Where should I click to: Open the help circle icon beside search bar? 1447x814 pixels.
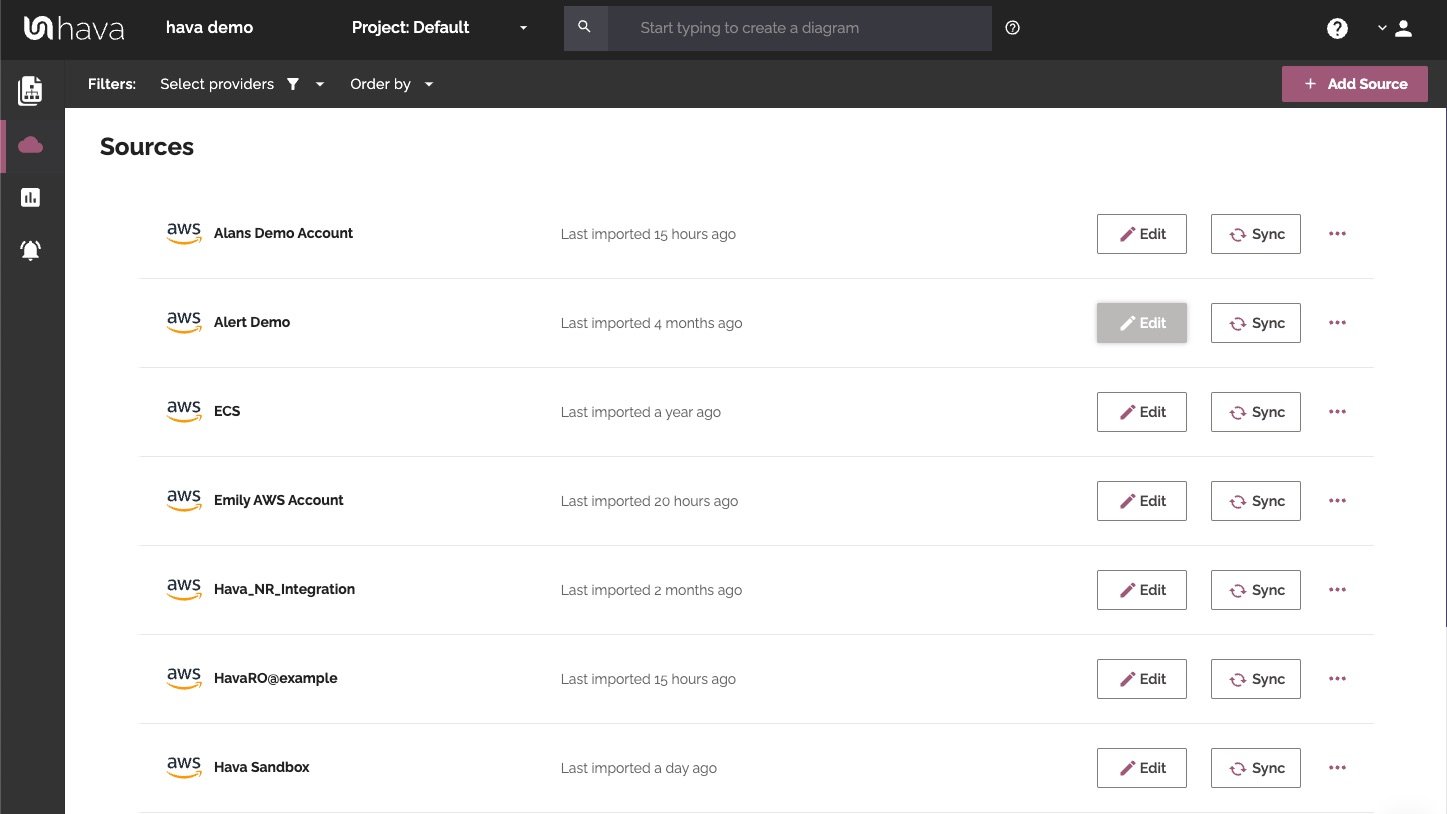(x=1012, y=28)
